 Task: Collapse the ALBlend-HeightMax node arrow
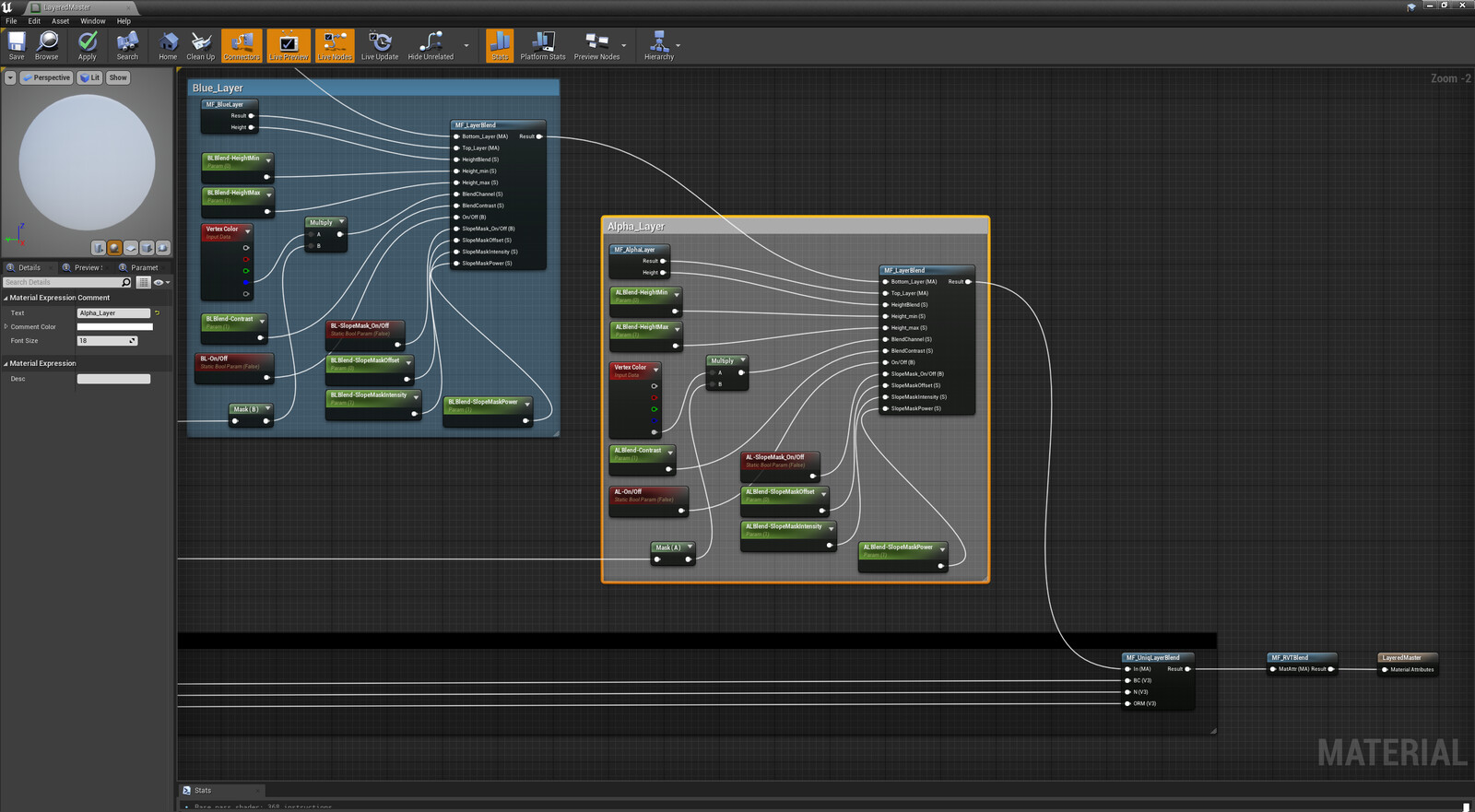(677, 328)
